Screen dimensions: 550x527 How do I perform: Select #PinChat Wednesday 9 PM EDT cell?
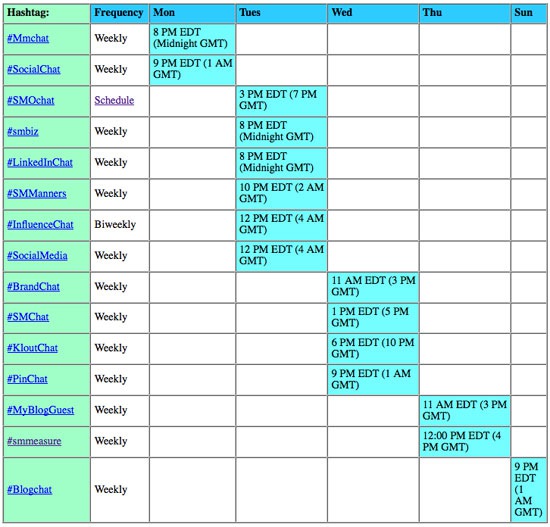click(373, 379)
